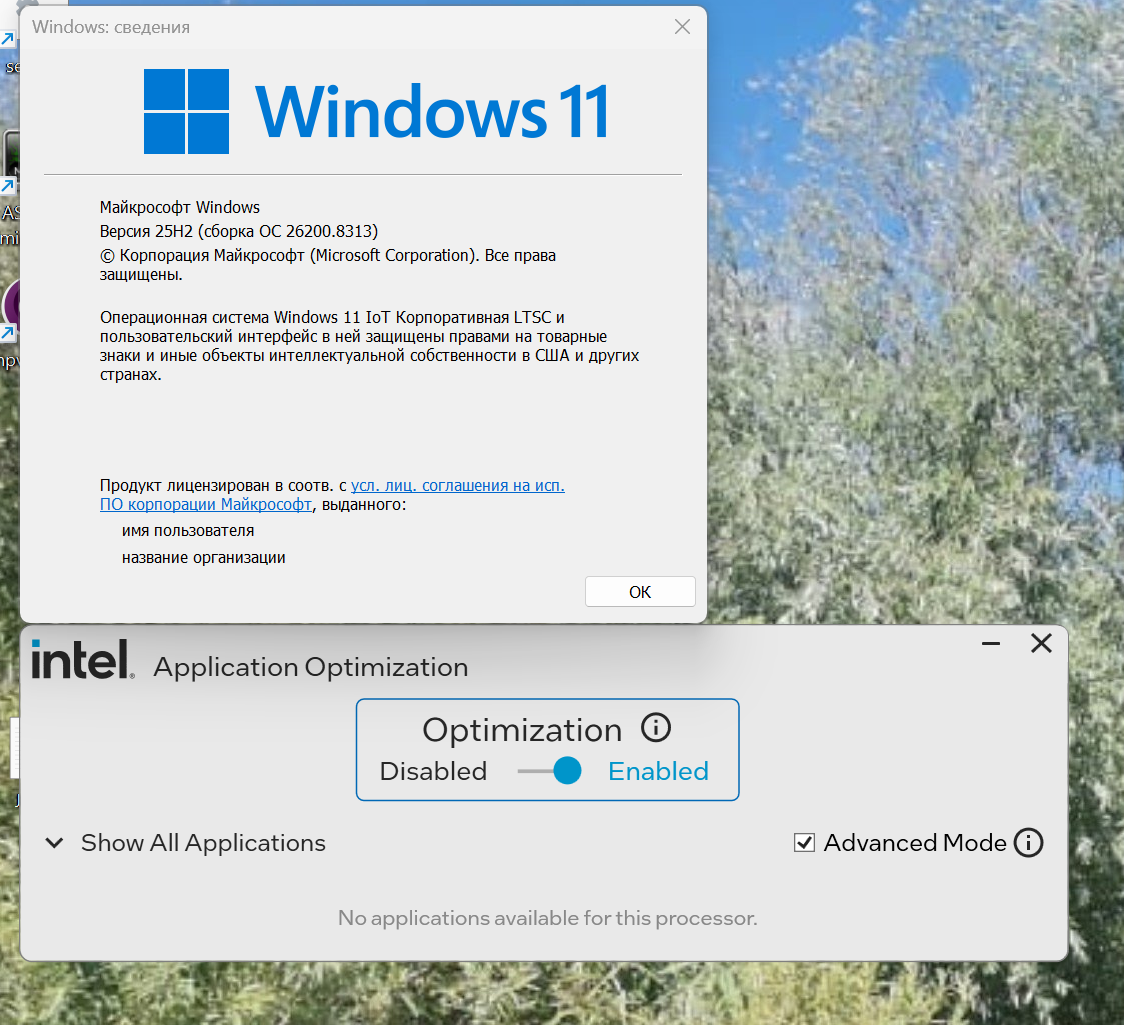The width and height of the screenshot is (1124, 1025).
Task: Uncheck the Advanced Mode checkbox
Action: click(x=804, y=843)
